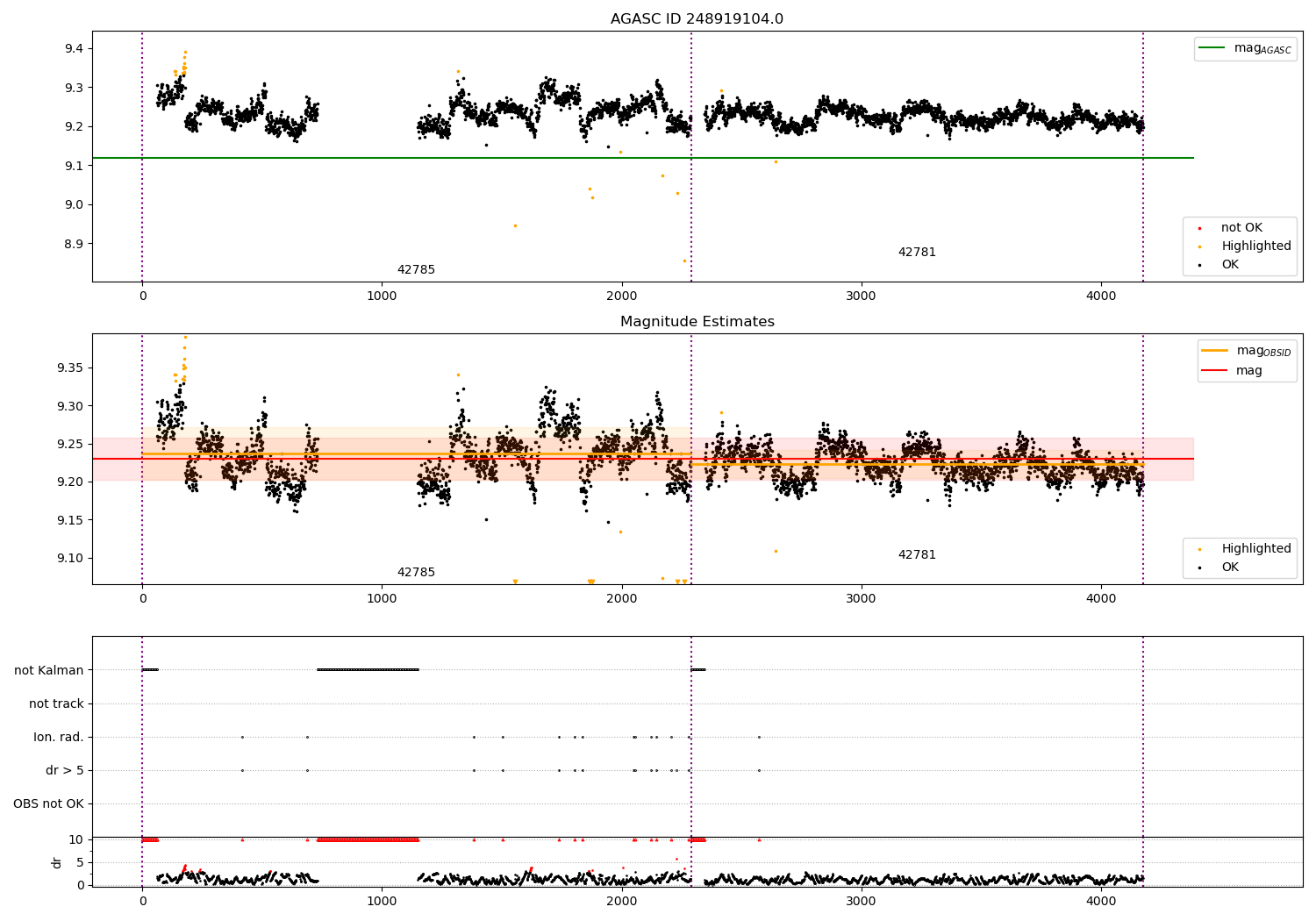Click the '42781' label in the top plot

[x=917, y=253]
